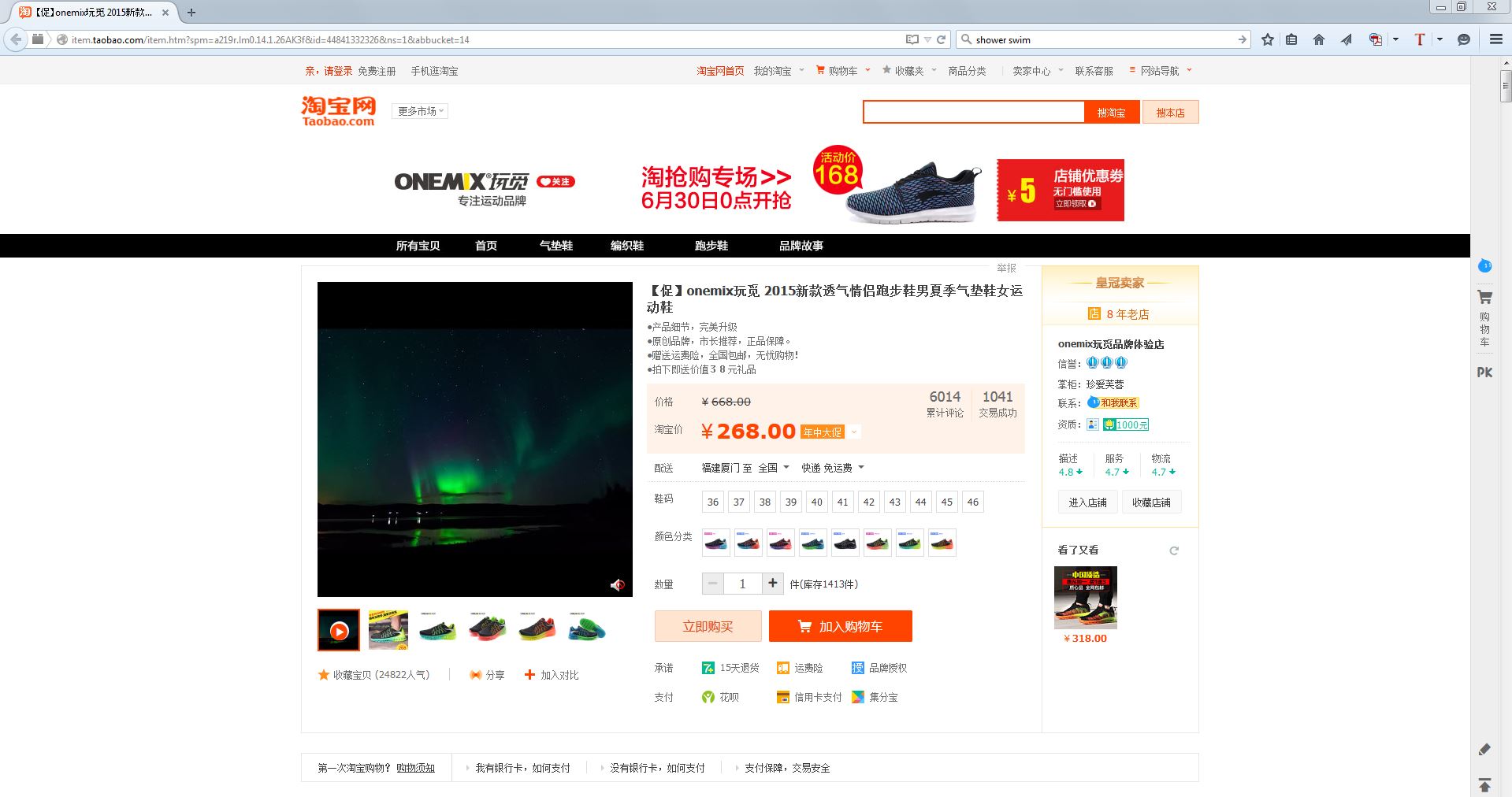Select shoe size 36
This screenshot has height=797, width=1512.
(713, 502)
